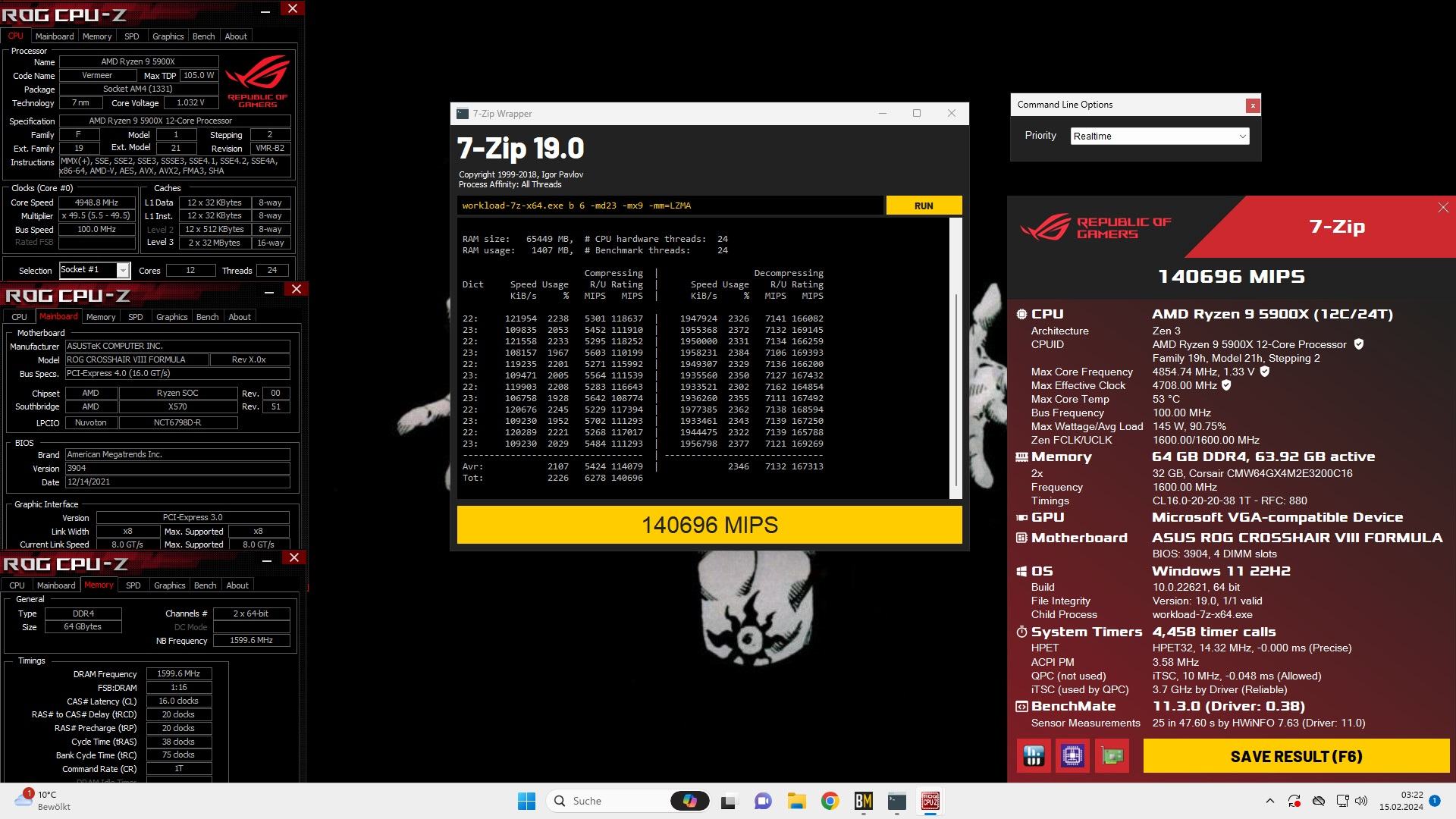Open Memory tab in top CPU-Z window
Screen dimensions: 1456x819
coord(97,36)
